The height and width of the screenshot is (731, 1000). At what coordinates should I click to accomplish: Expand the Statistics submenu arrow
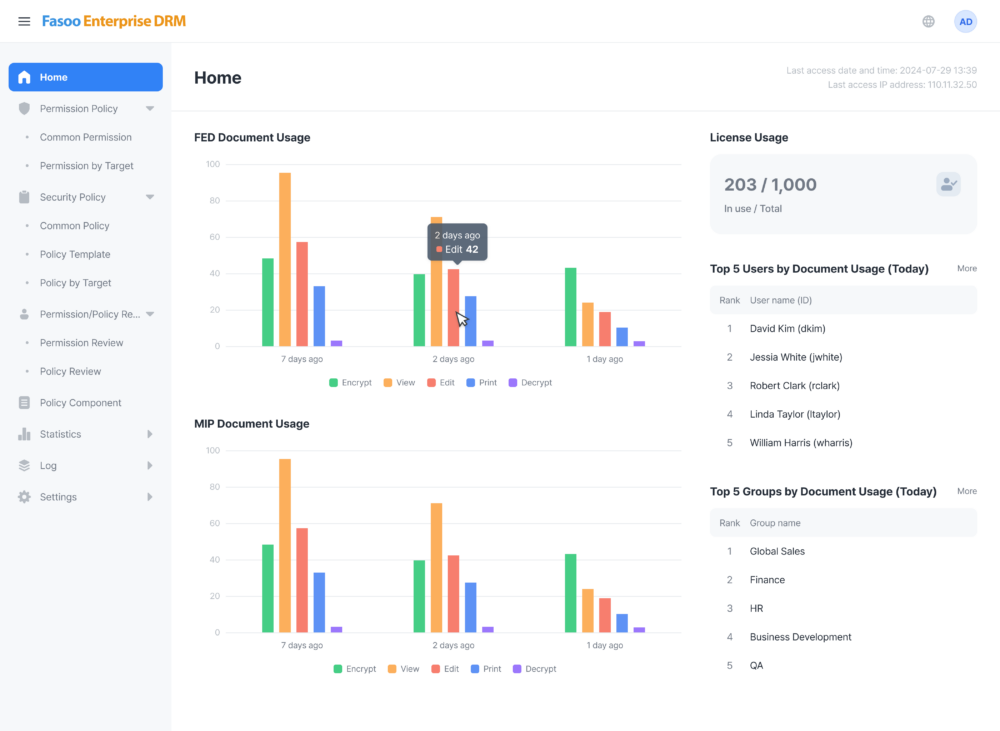click(x=150, y=434)
